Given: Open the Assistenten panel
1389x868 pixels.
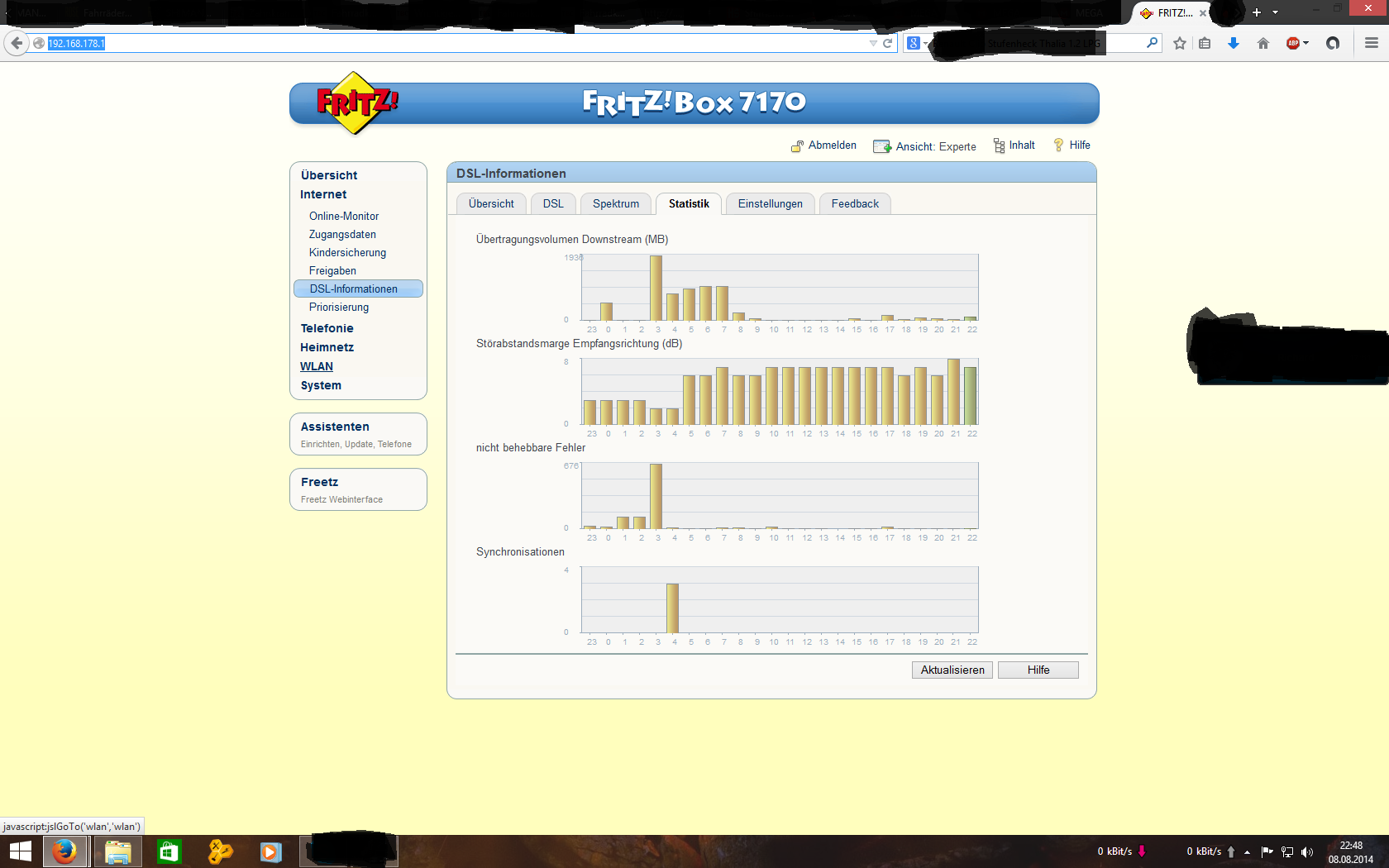Looking at the screenshot, I should pyautogui.click(x=358, y=434).
